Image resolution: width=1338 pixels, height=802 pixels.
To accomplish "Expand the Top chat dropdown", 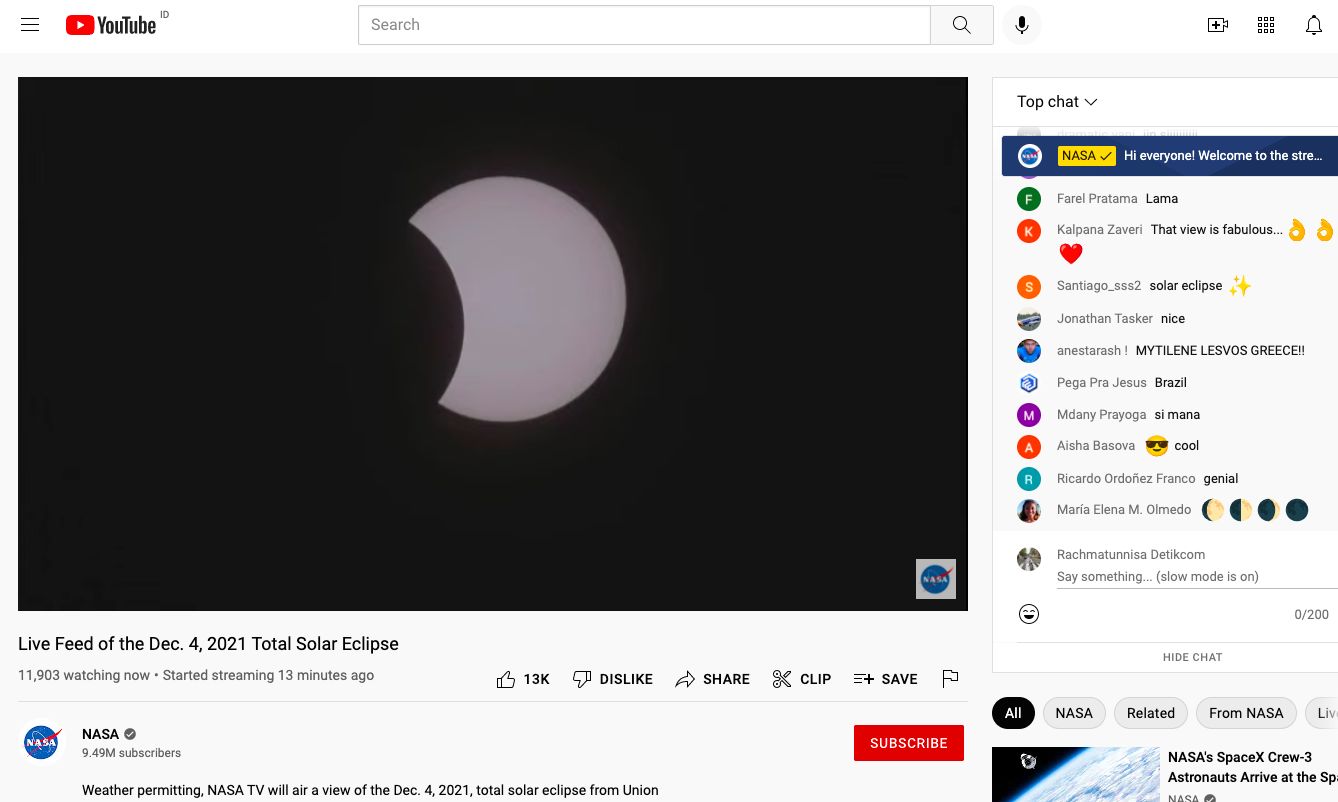I will (1057, 102).
